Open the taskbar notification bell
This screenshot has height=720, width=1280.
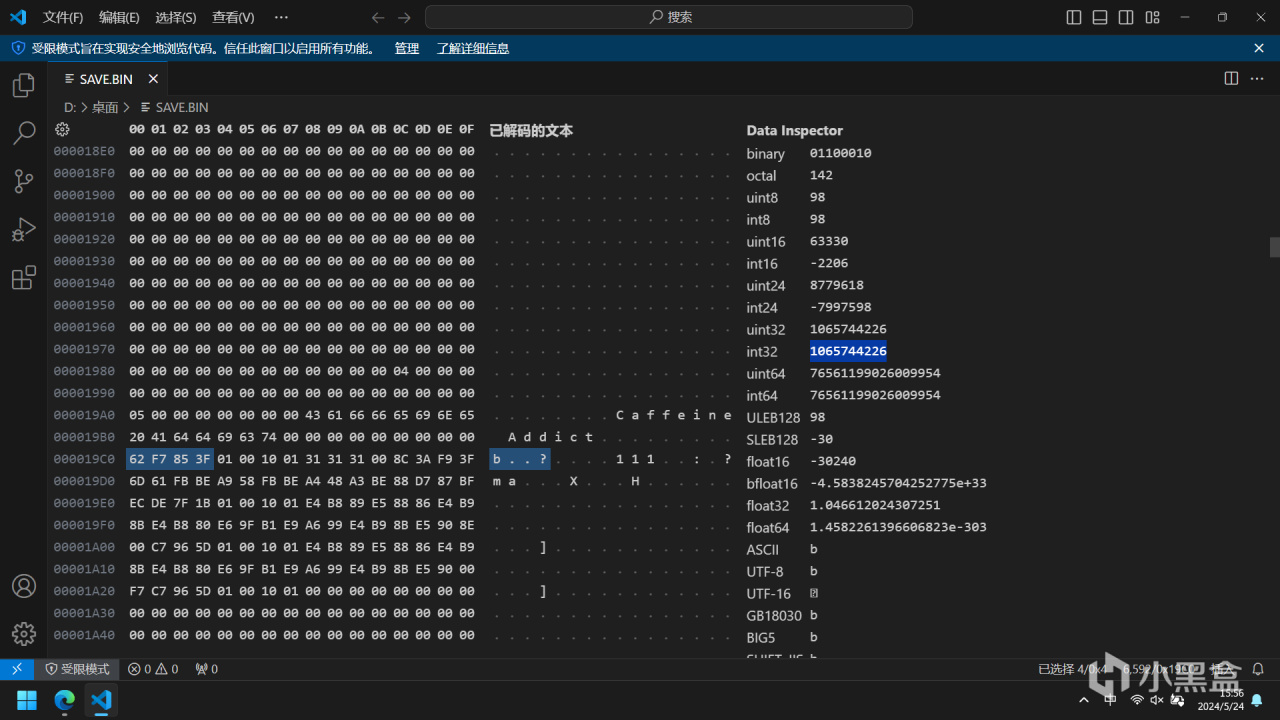click(x=1257, y=700)
